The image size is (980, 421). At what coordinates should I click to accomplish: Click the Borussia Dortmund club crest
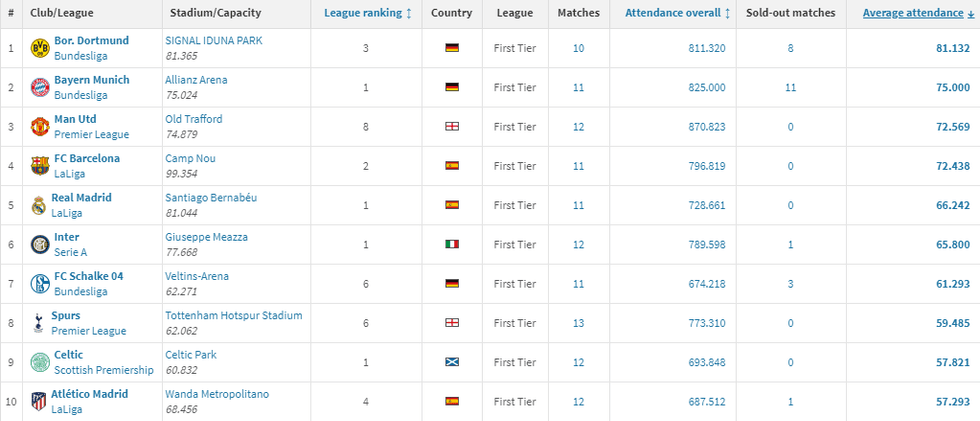click(39, 48)
